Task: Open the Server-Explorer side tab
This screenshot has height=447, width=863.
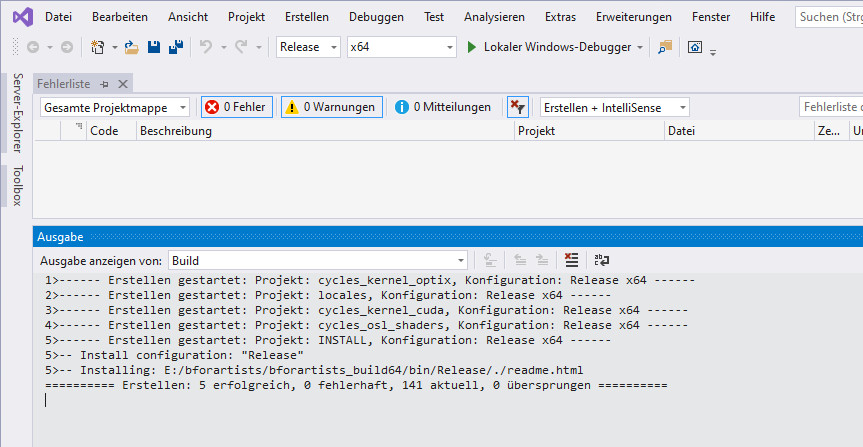Action: [x=18, y=113]
